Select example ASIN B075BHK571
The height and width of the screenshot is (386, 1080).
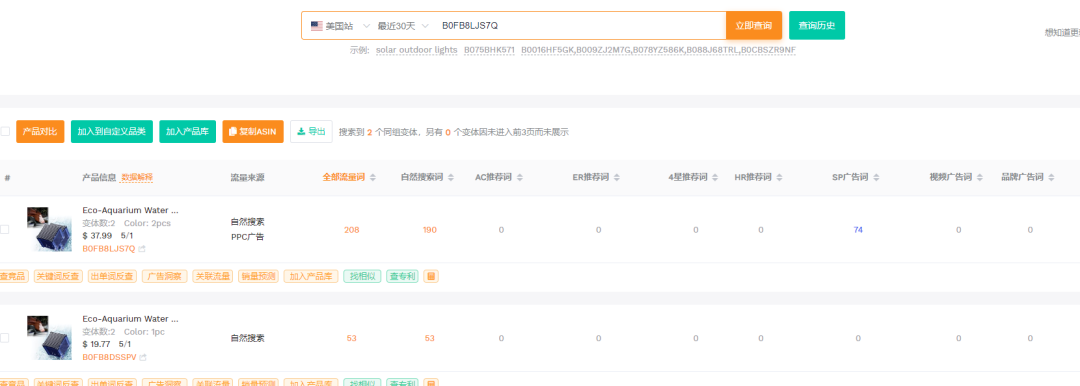[x=489, y=50]
